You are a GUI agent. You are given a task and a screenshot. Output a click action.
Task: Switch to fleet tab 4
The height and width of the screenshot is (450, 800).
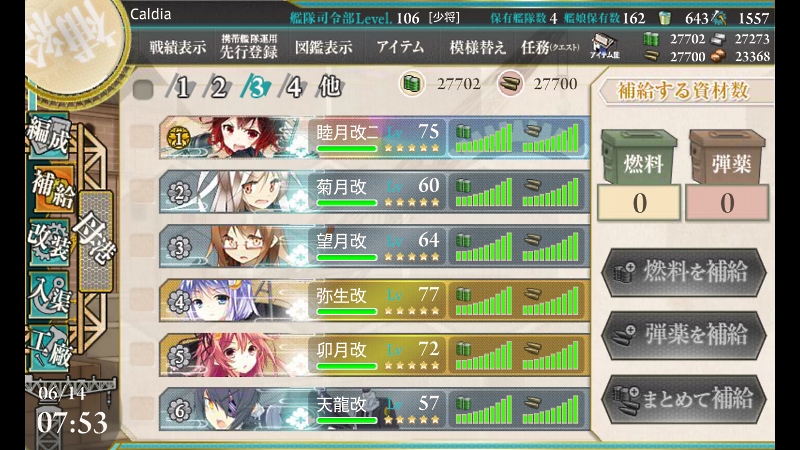292,87
